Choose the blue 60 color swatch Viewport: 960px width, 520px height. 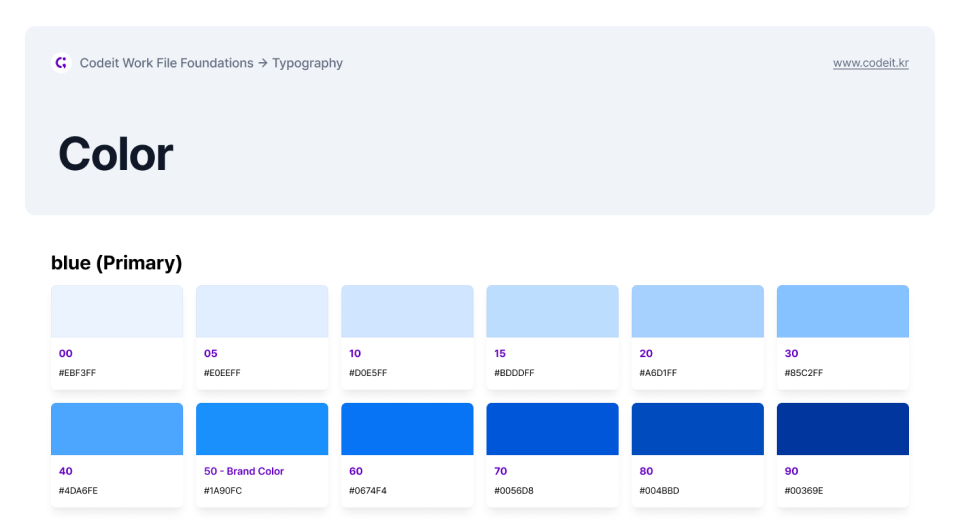[407, 429]
